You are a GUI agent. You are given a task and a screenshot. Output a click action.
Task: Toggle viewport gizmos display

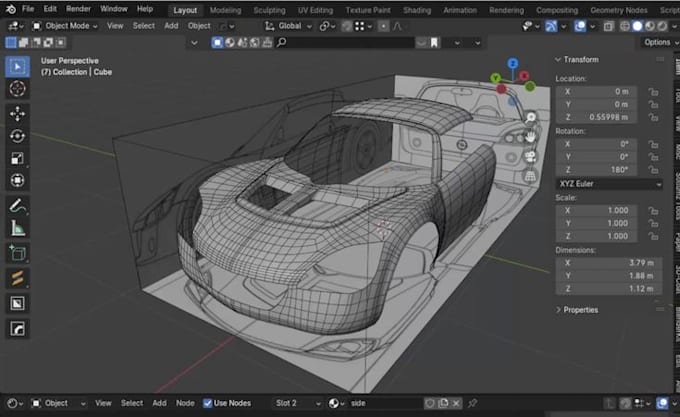click(x=552, y=26)
